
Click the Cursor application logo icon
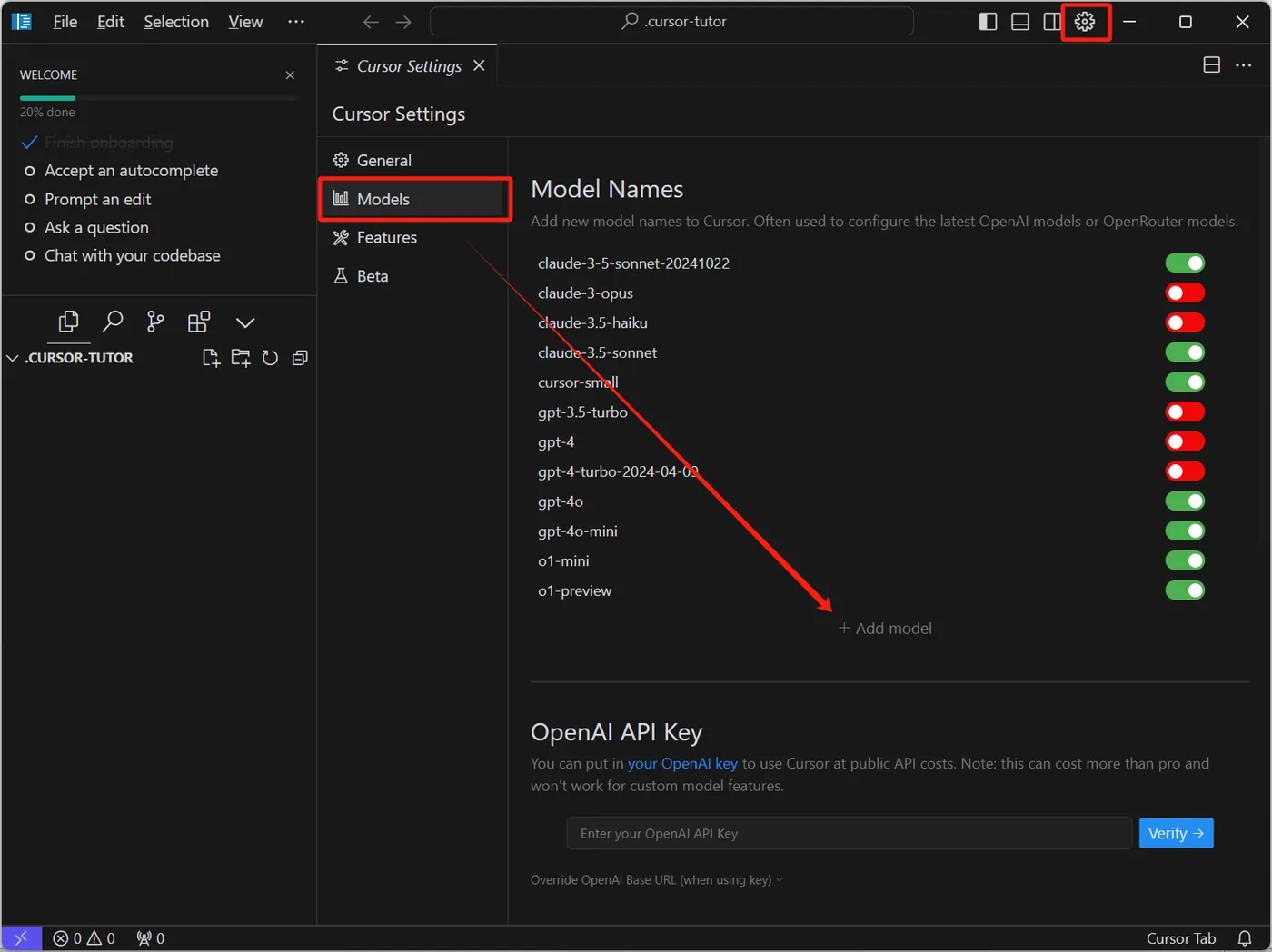tap(22, 22)
